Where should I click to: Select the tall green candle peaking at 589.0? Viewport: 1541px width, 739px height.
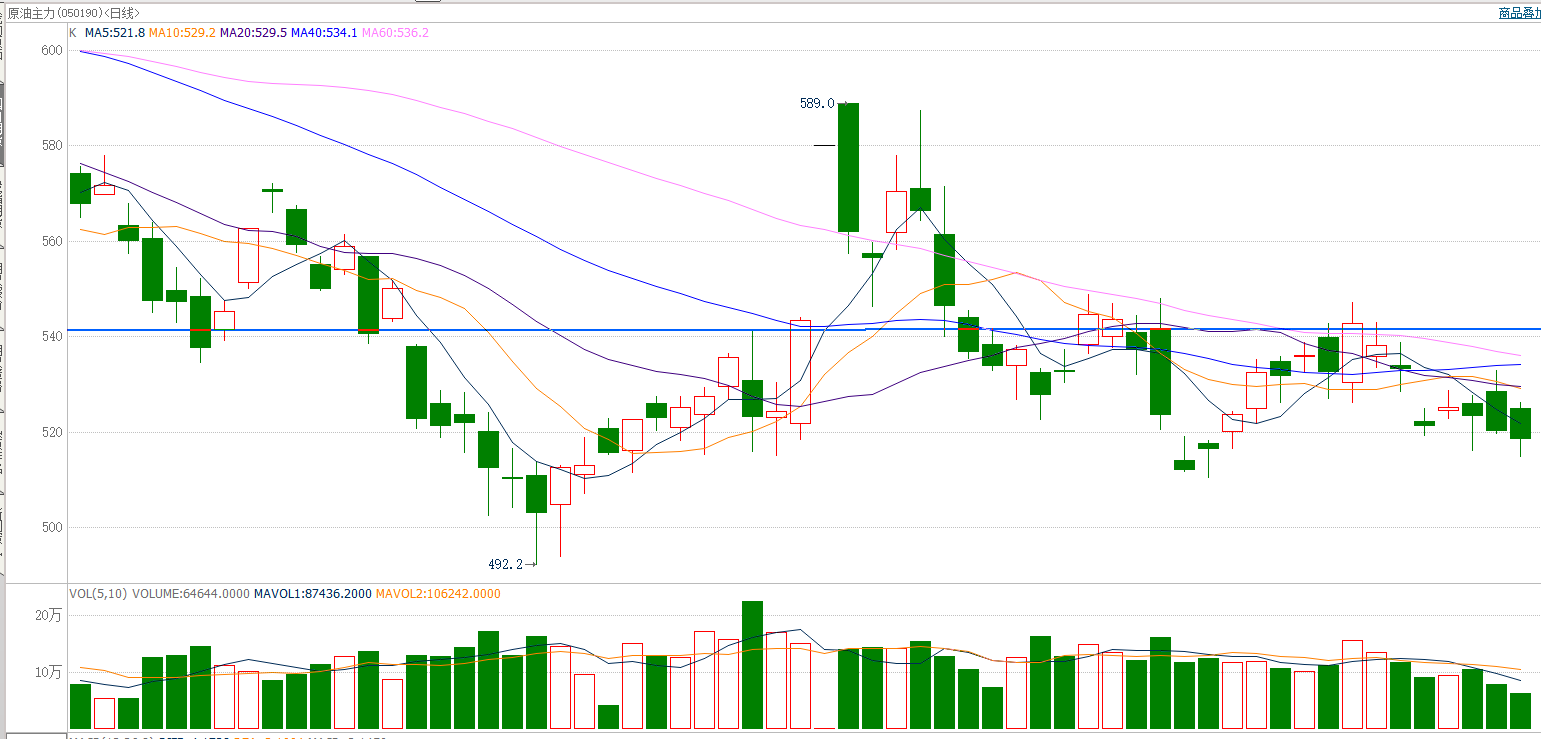[x=848, y=167]
